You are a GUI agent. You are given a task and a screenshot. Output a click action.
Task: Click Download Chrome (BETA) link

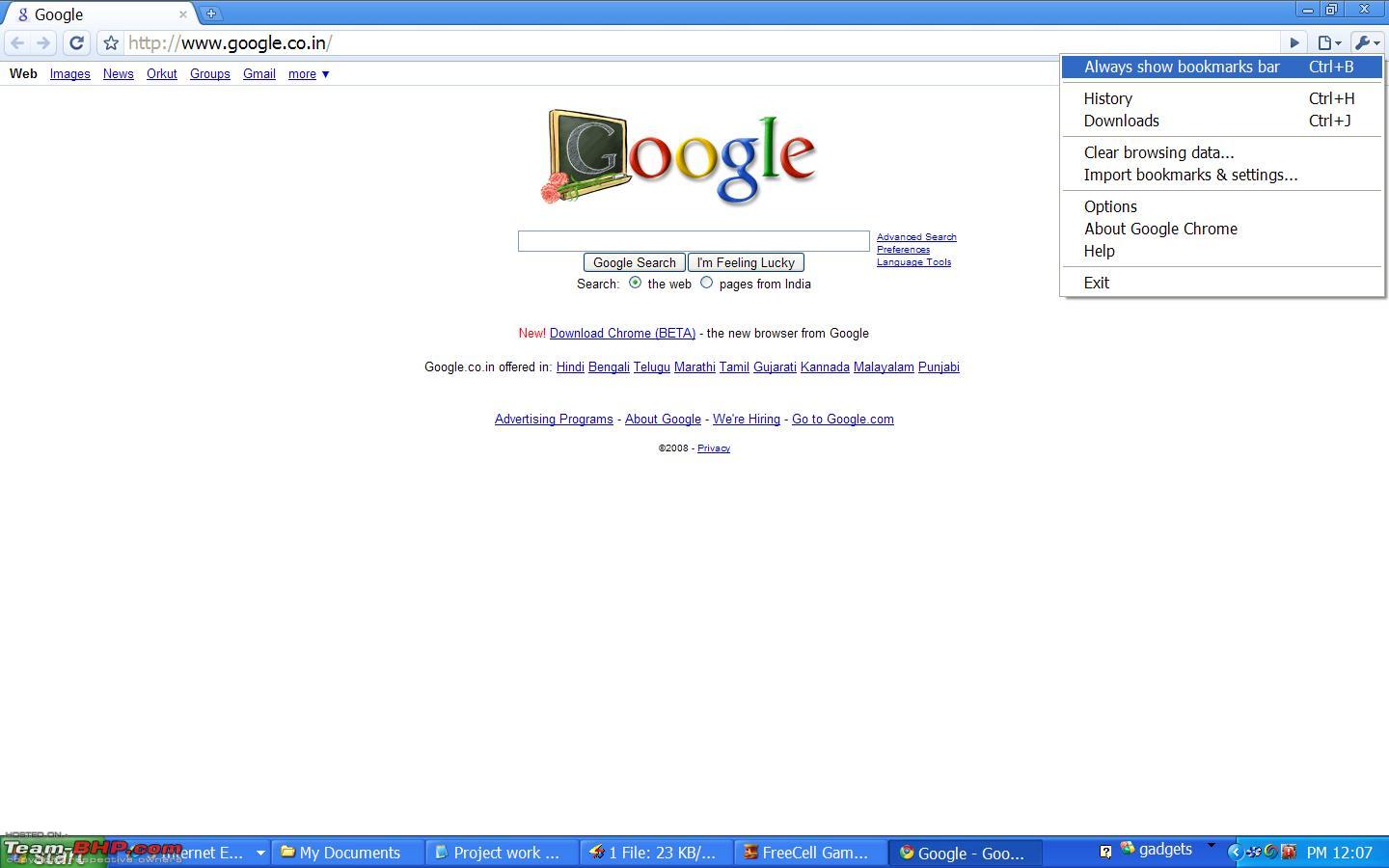point(622,334)
